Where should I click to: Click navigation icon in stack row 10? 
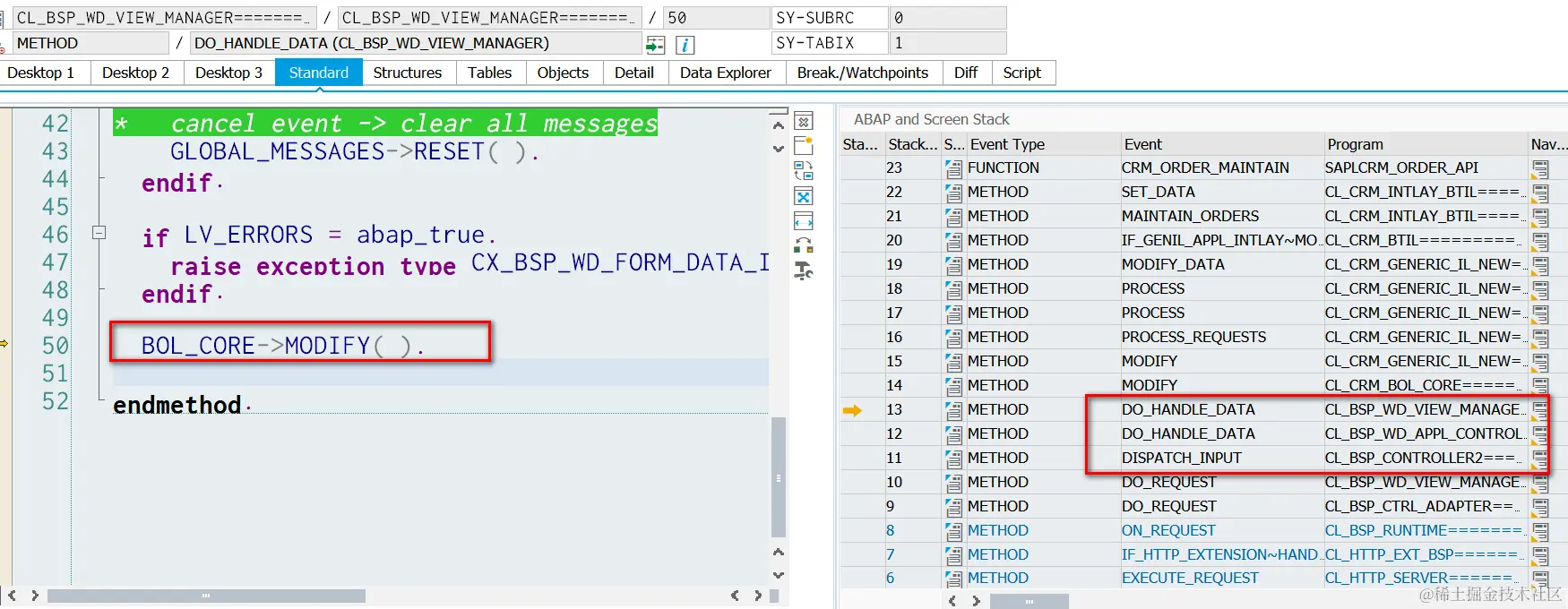click(1540, 483)
